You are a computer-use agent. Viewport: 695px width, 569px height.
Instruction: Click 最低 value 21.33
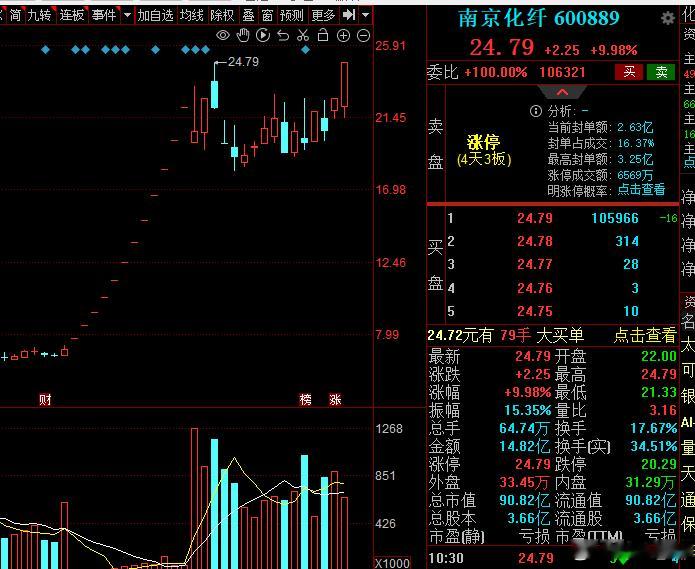[659, 392]
